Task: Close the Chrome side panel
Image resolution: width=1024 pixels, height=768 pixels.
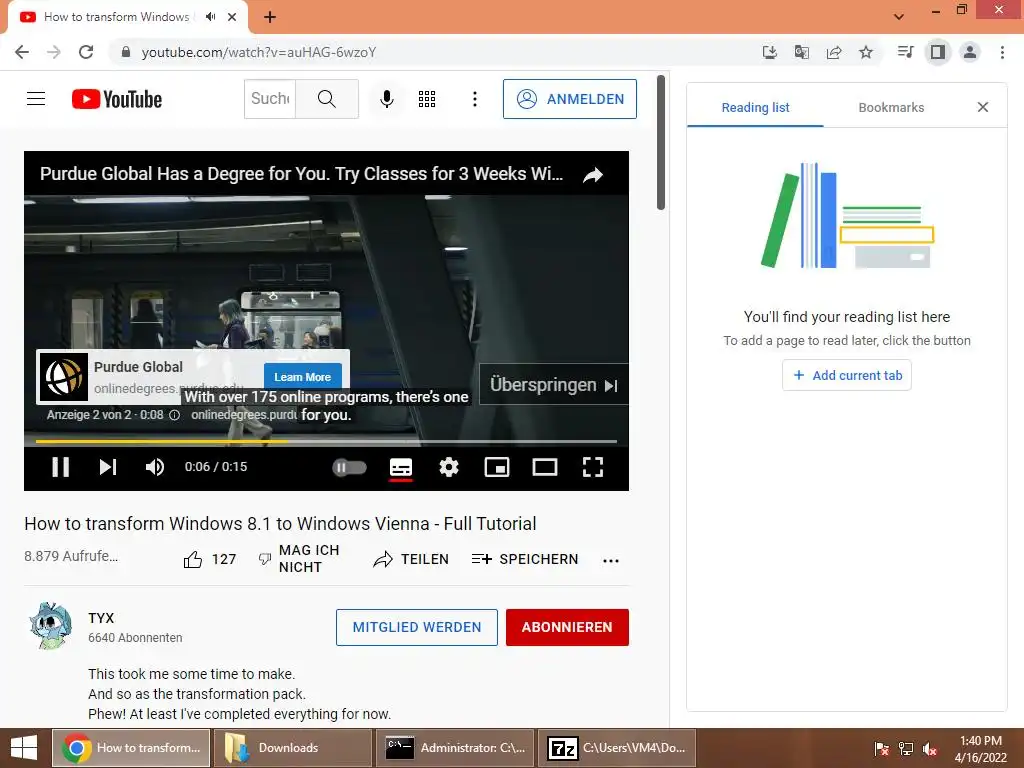Action: click(983, 106)
